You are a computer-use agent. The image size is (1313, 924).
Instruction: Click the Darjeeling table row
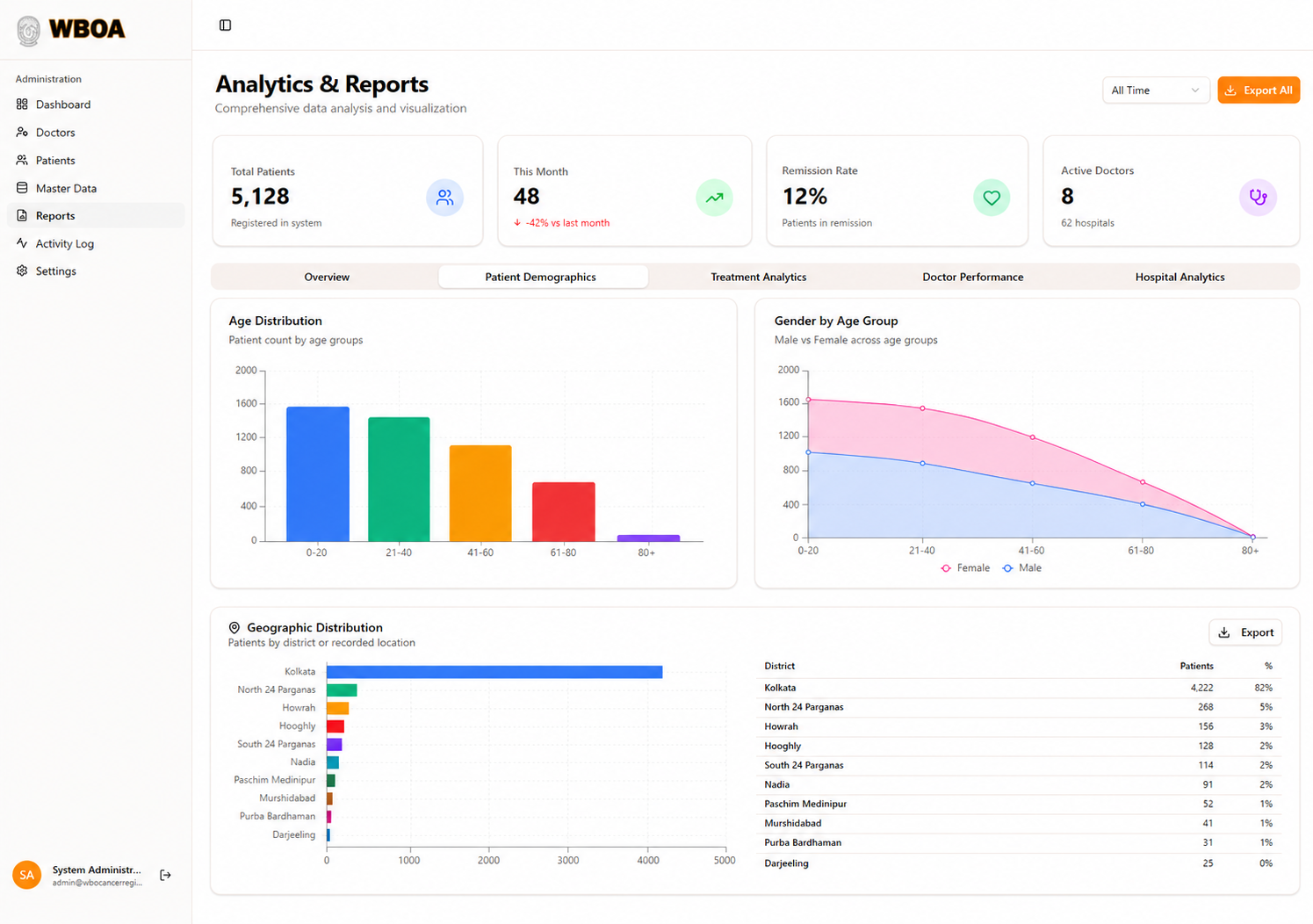[x=1019, y=863]
